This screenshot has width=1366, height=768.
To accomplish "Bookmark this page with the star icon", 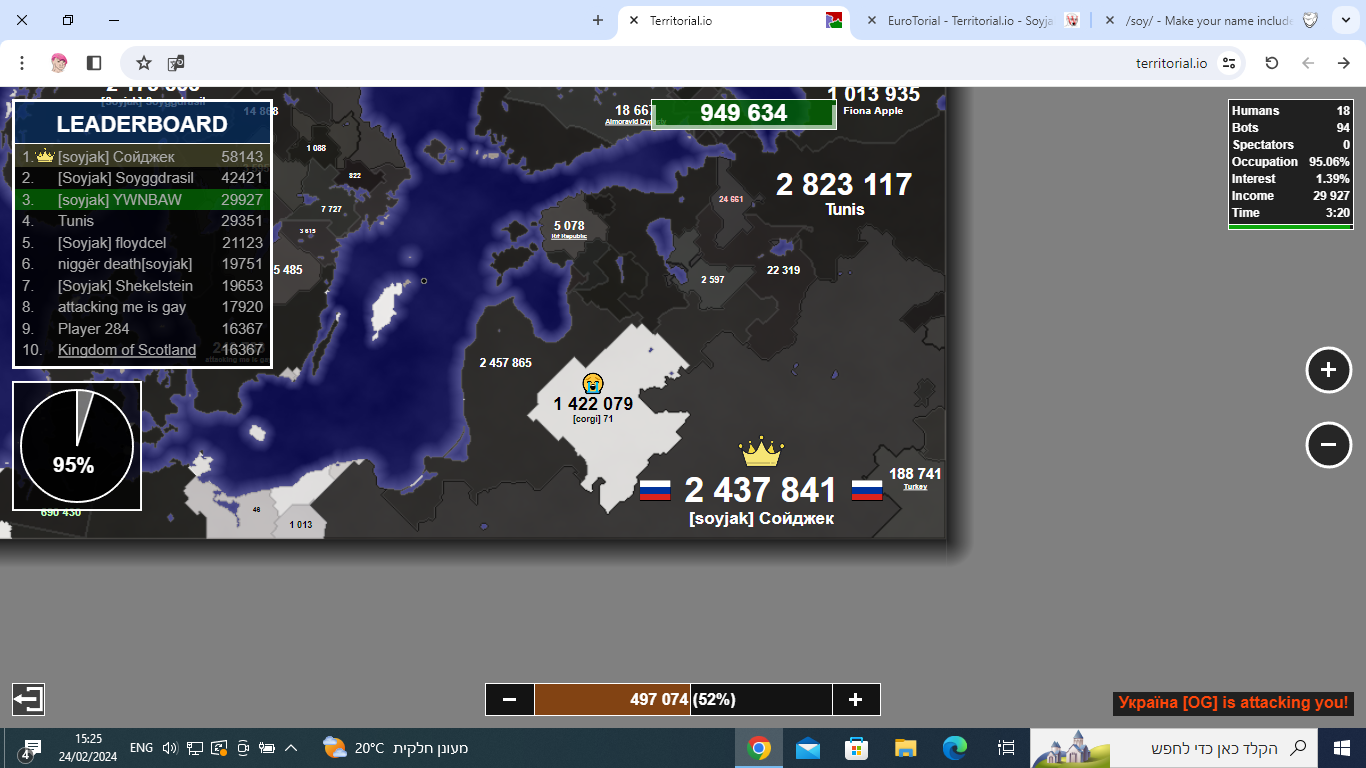I will pos(144,63).
